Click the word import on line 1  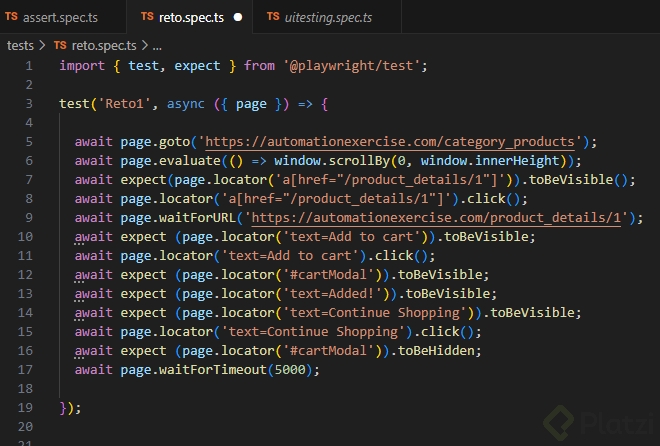82,66
